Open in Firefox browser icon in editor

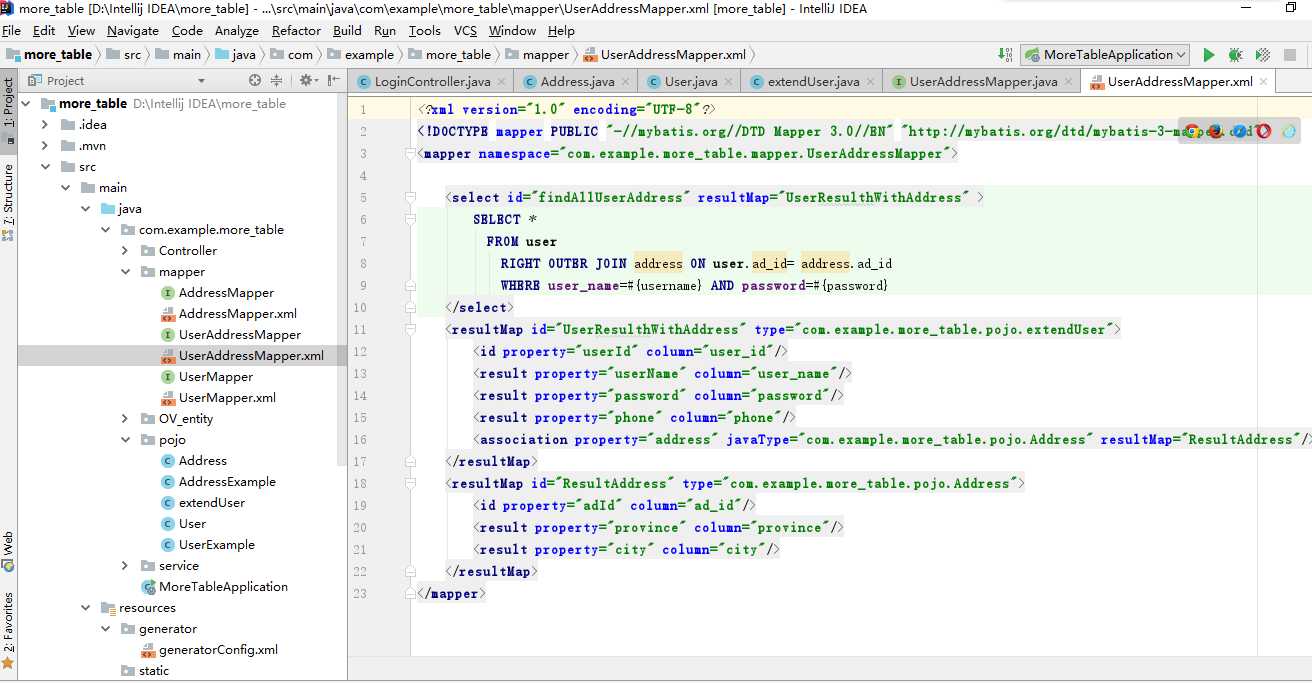[x=1215, y=131]
